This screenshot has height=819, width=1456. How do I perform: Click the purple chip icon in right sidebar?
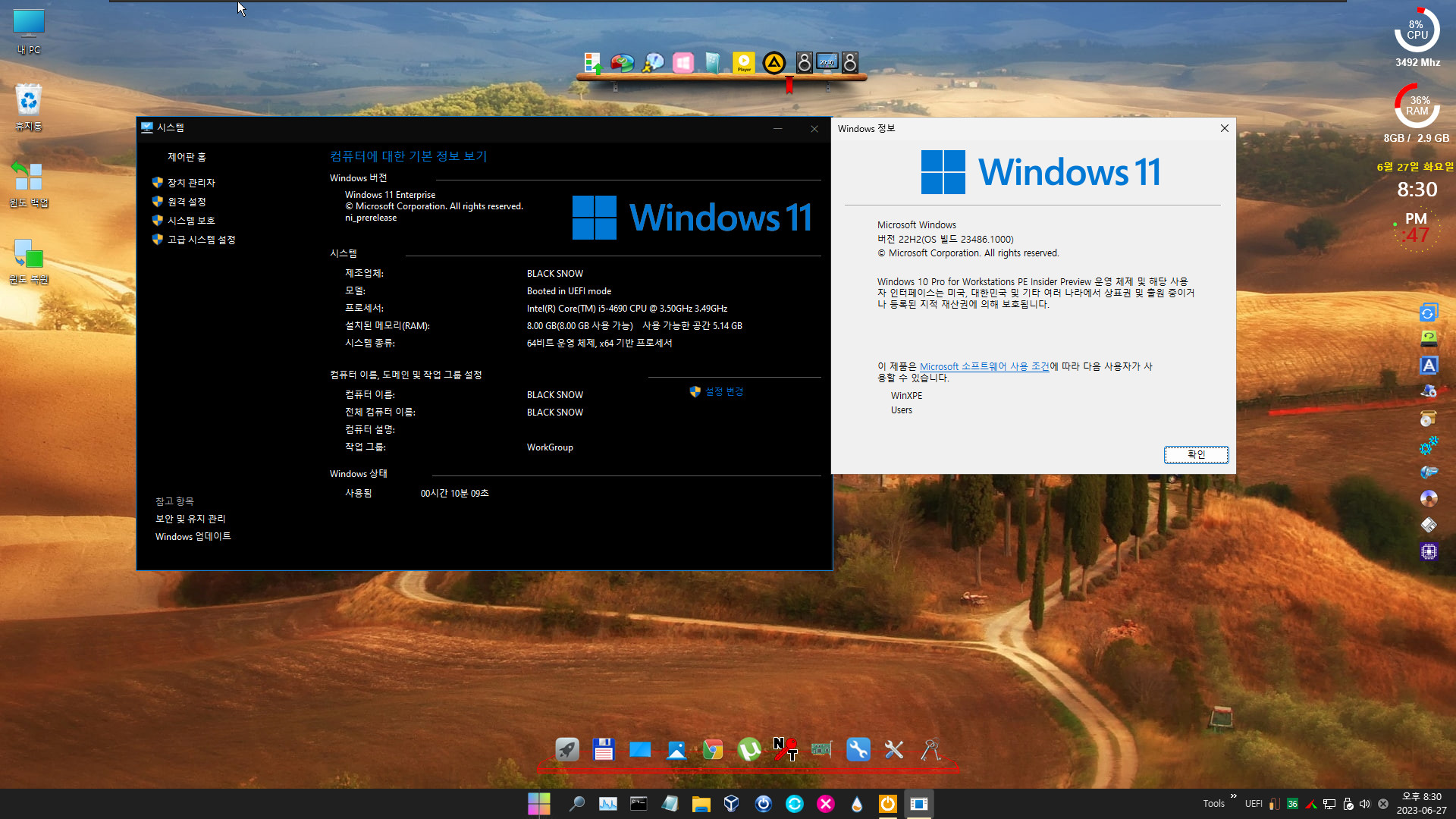(x=1429, y=551)
